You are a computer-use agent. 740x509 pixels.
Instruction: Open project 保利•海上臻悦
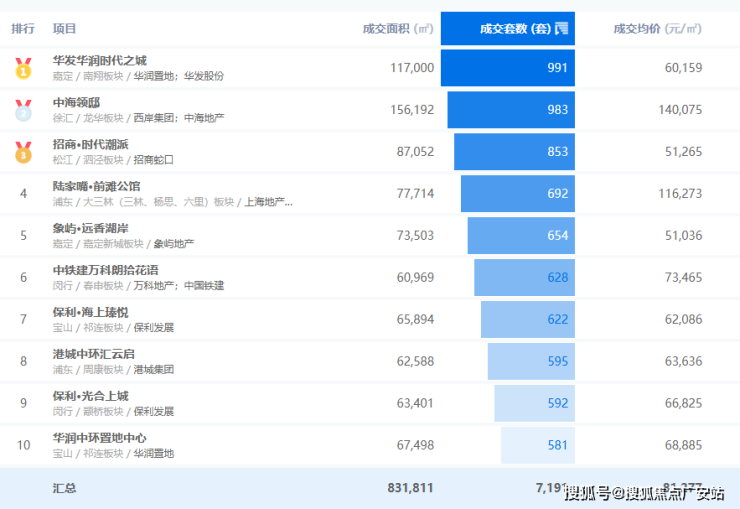91,312
